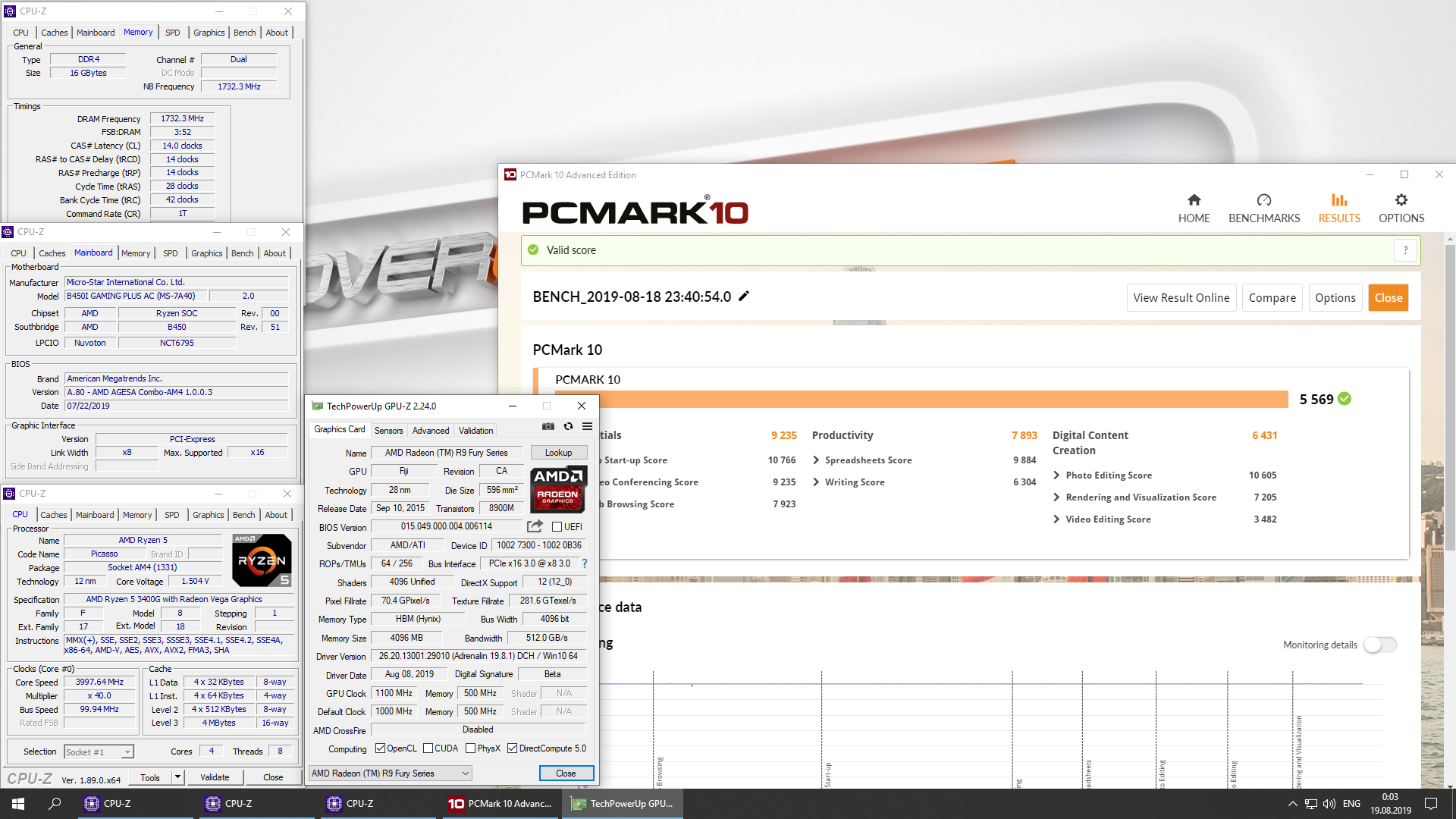This screenshot has height=819, width=1456.
Task: Click the PCMark result Options button
Action: pyautogui.click(x=1335, y=298)
